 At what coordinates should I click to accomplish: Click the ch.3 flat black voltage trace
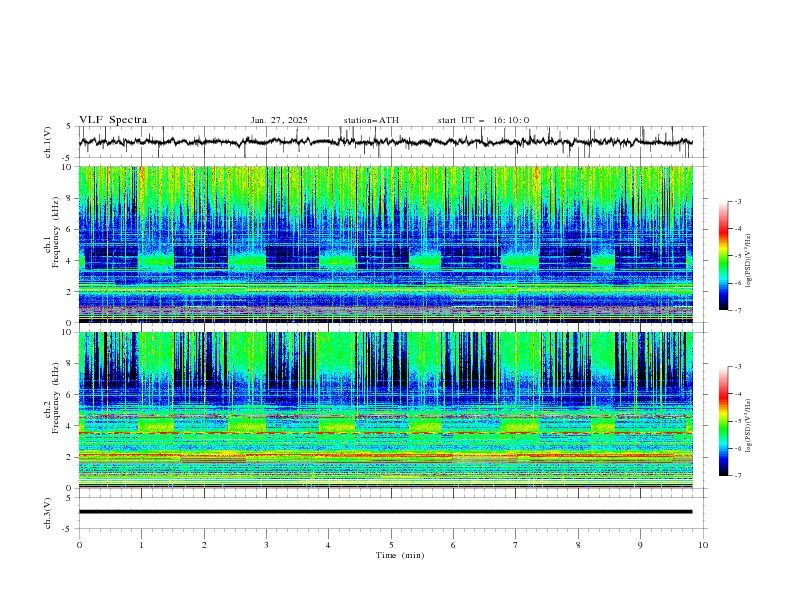(x=385, y=512)
